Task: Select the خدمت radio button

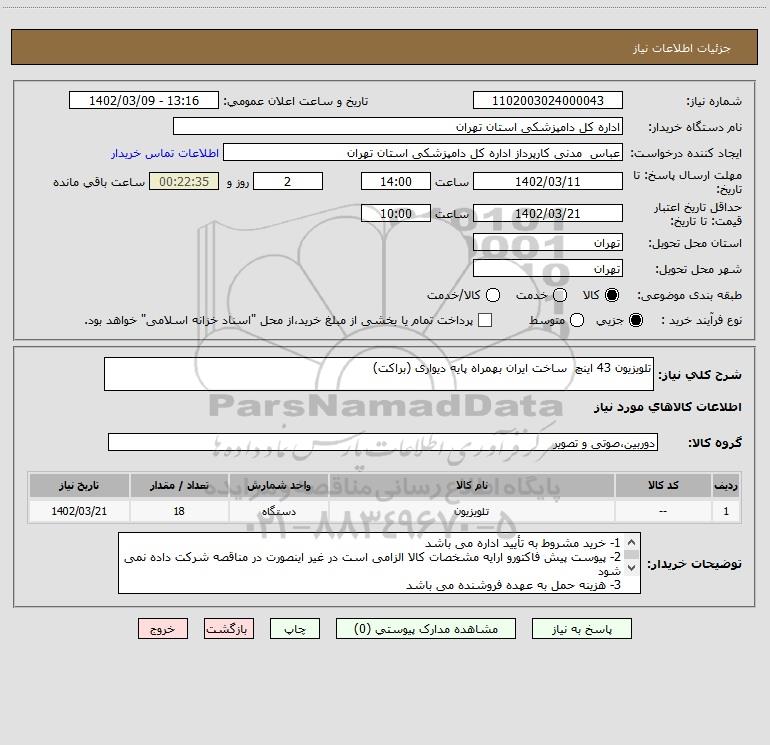Action: click(x=560, y=295)
